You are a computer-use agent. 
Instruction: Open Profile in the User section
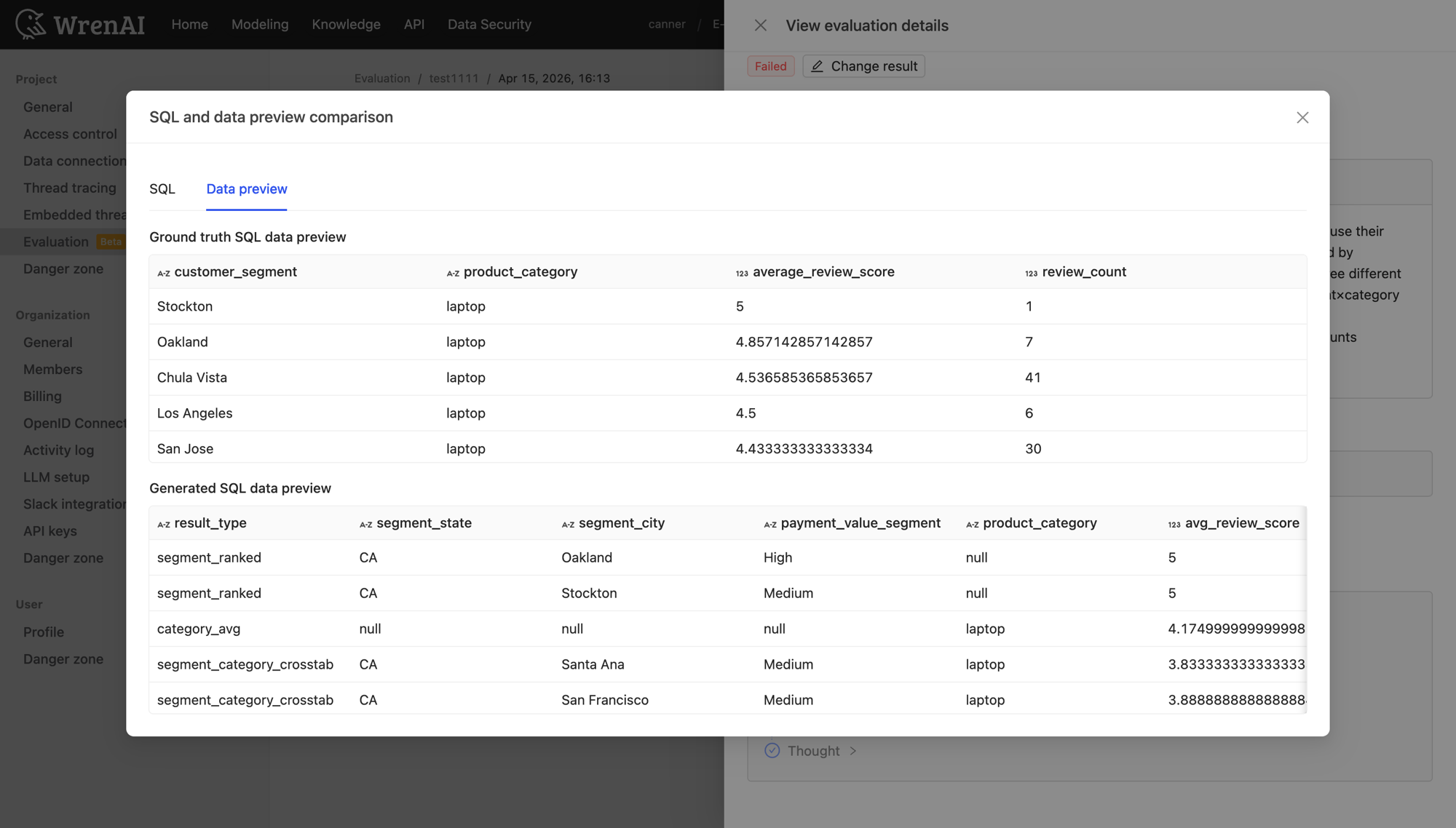(43, 632)
